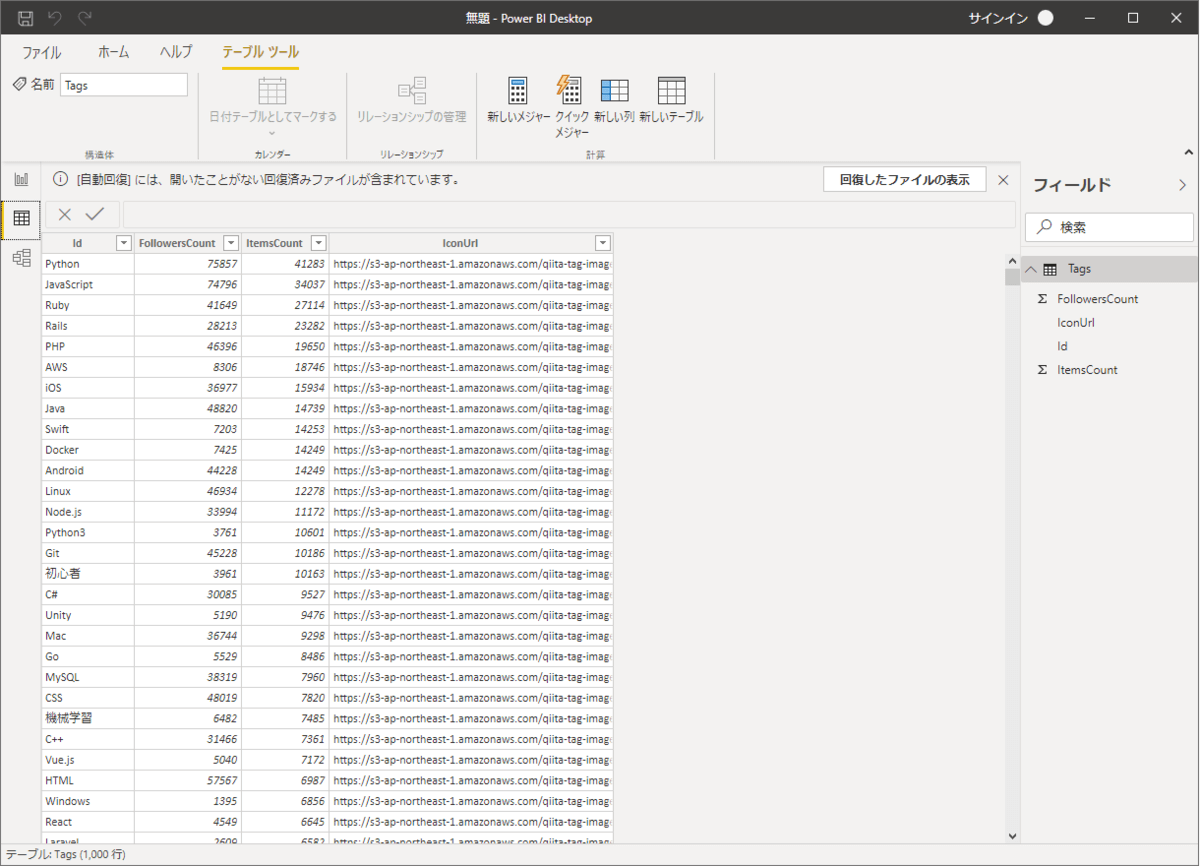Click the Redo arrow in title bar
1200x866 pixels.
85,18
